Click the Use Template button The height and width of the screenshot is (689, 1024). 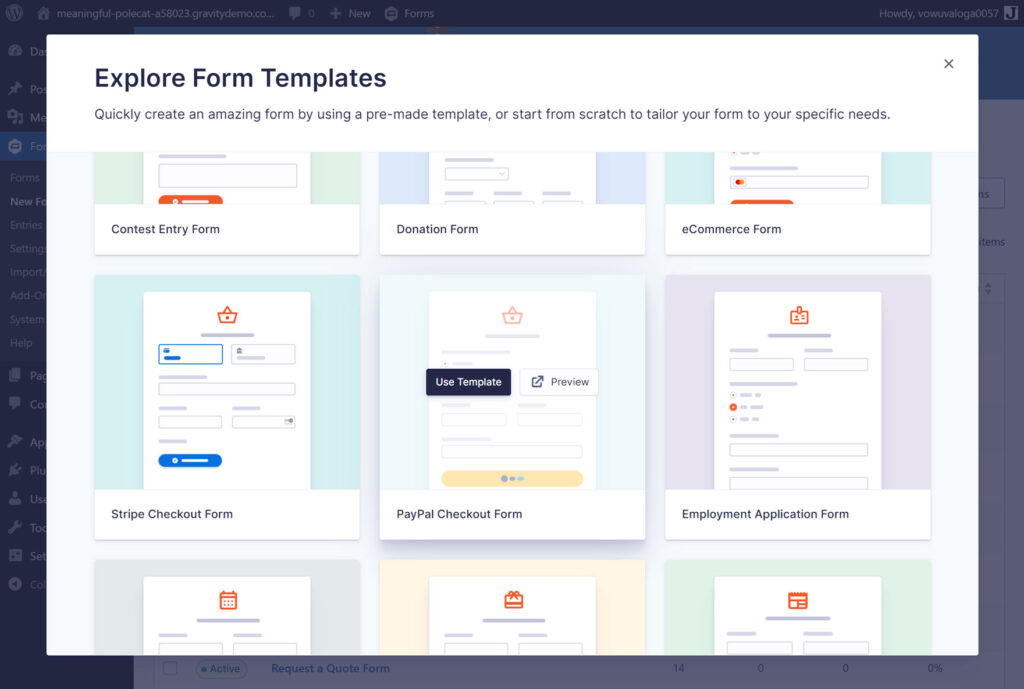coord(468,381)
